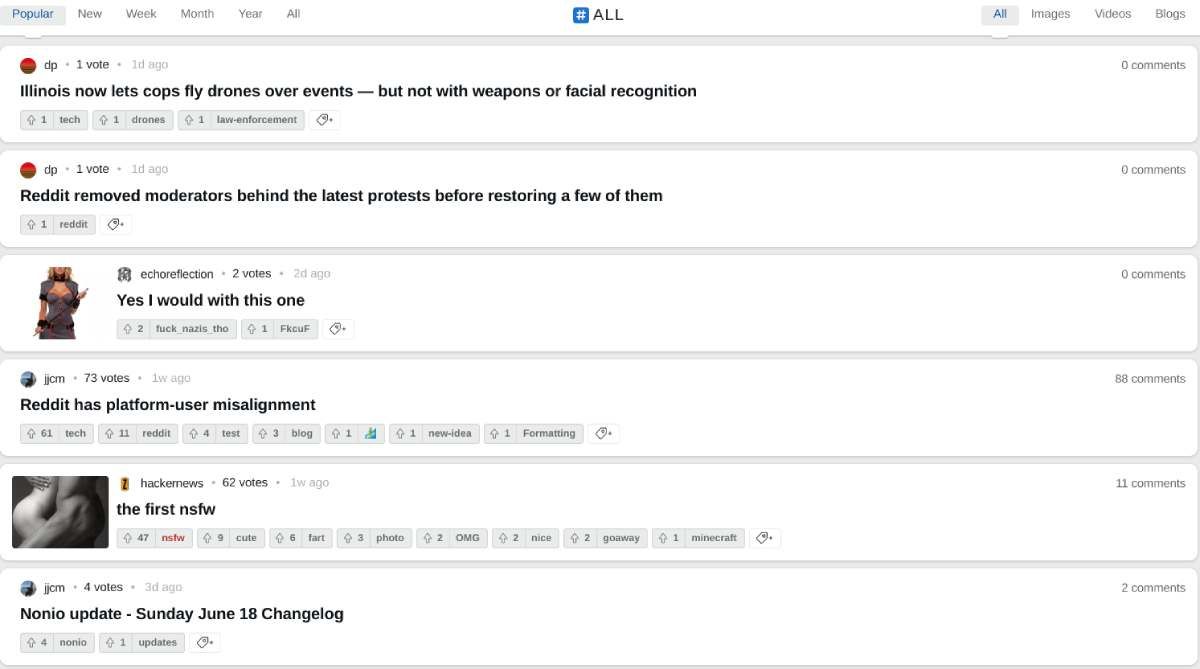Upvote the blog tag
Image resolution: width=1200 pixels, height=669 pixels.
[x=268, y=433]
